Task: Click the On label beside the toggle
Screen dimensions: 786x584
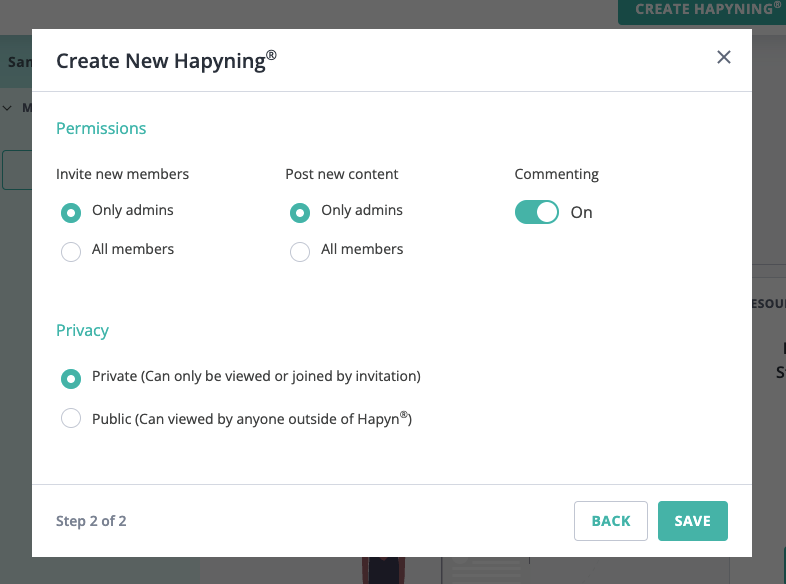Action: pyautogui.click(x=581, y=213)
